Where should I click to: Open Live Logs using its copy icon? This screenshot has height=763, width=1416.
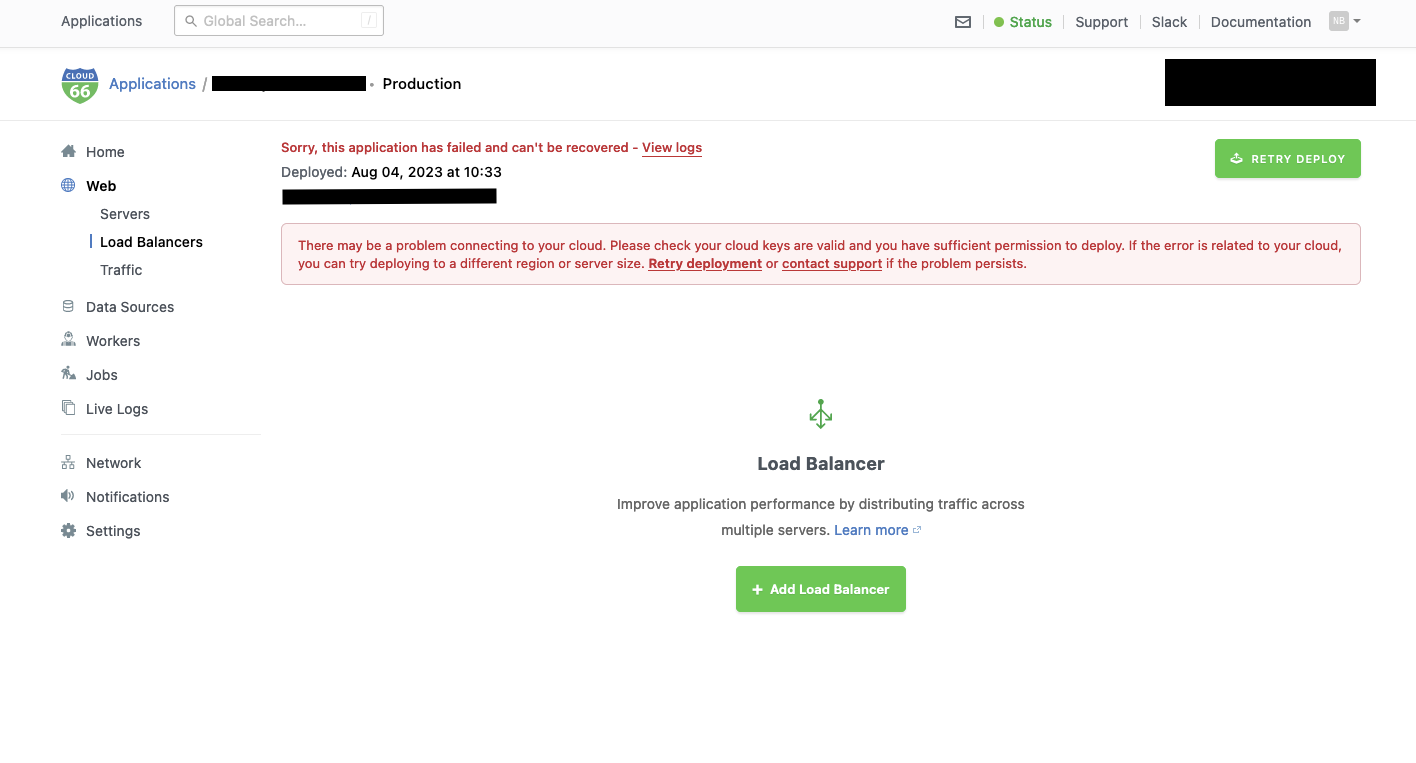(x=68, y=408)
